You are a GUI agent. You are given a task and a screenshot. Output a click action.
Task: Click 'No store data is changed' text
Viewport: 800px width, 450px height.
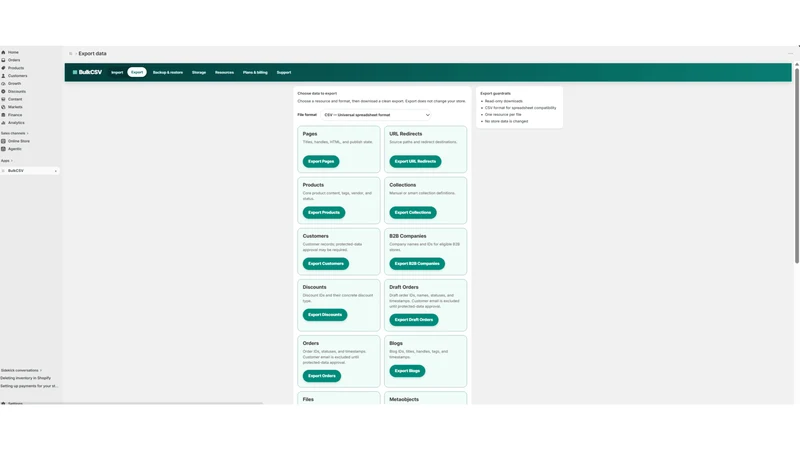[506, 121]
